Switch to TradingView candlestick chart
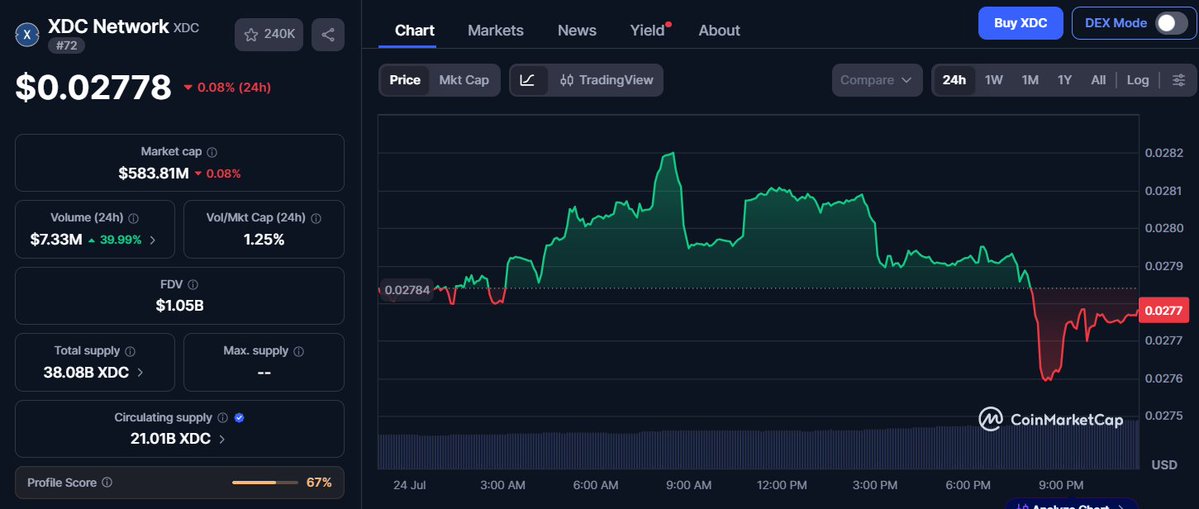Image resolution: width=1199 pixels, height=509 pixels. tap(606, 80)
